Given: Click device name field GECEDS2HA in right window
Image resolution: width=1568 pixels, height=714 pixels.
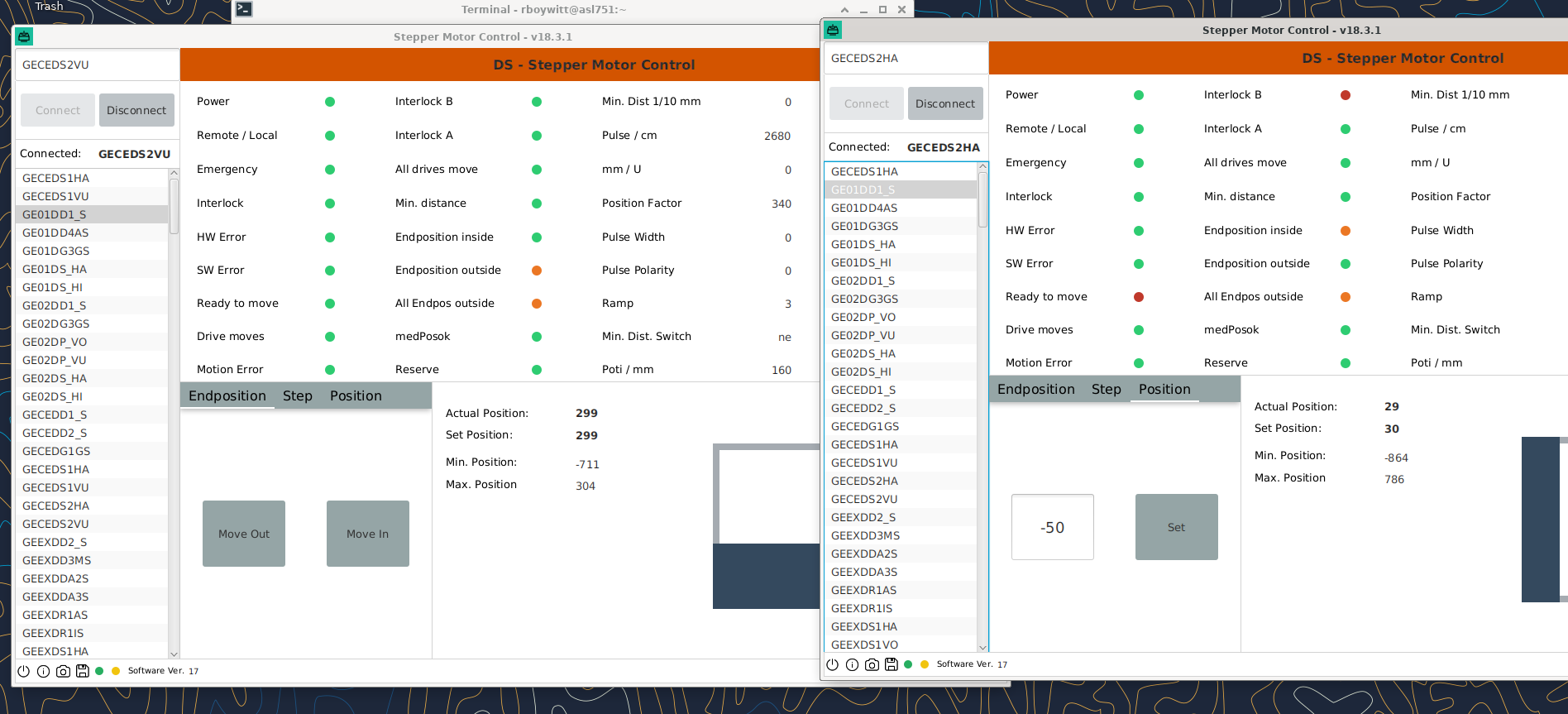Looking at the screenshot, I should [906, 58].
